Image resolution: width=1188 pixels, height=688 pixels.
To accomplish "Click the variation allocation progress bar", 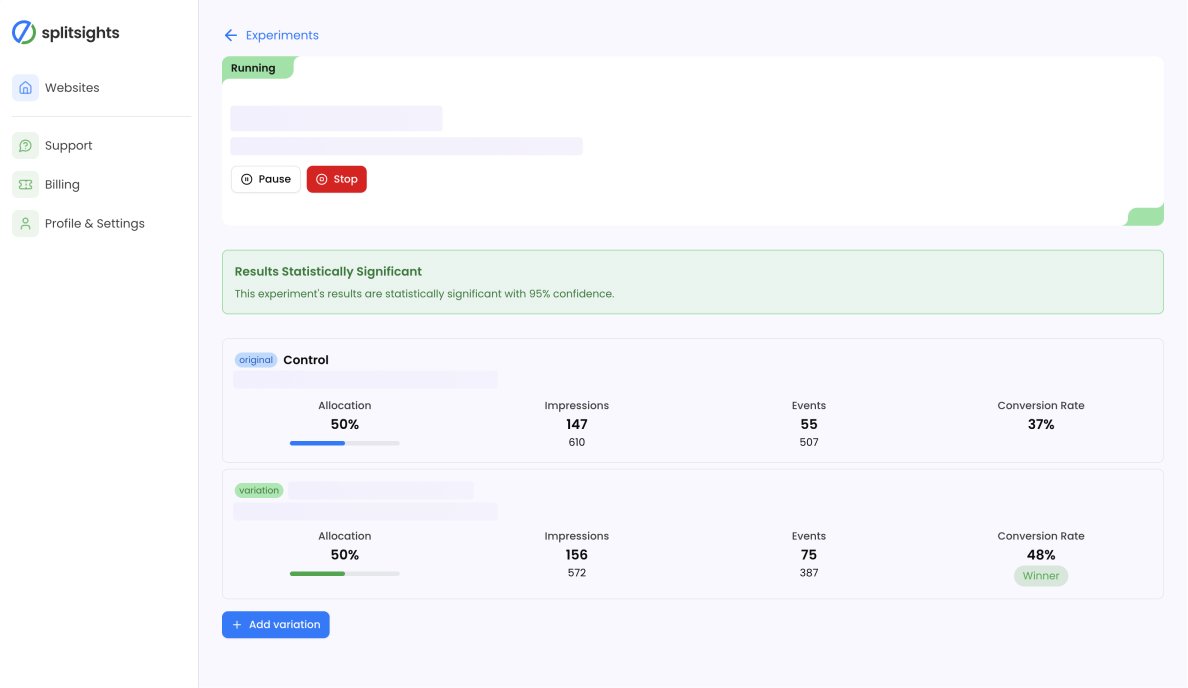I will tap(344, 573).
